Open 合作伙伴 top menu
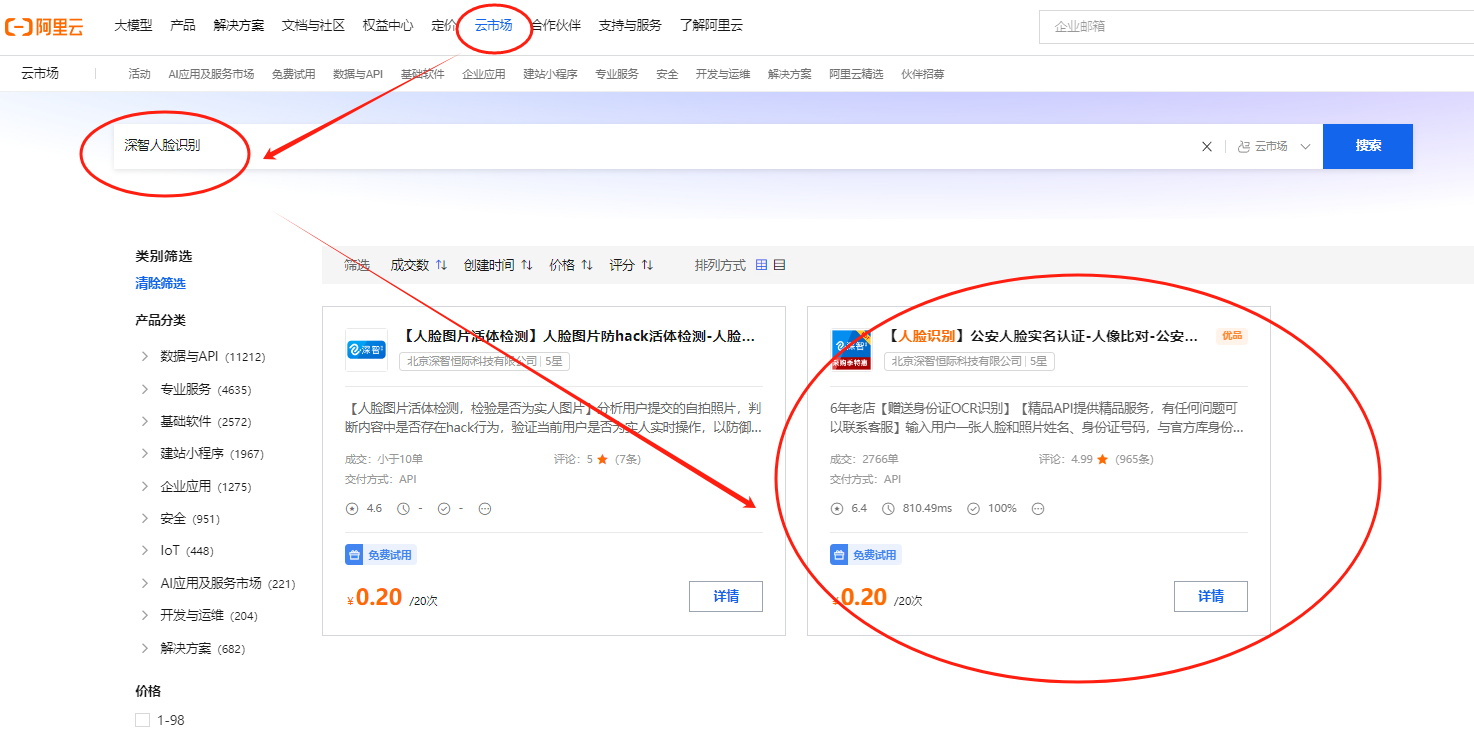Image resolution: width=1474 pixels, height=737 pixels. (x=556, y=26)
